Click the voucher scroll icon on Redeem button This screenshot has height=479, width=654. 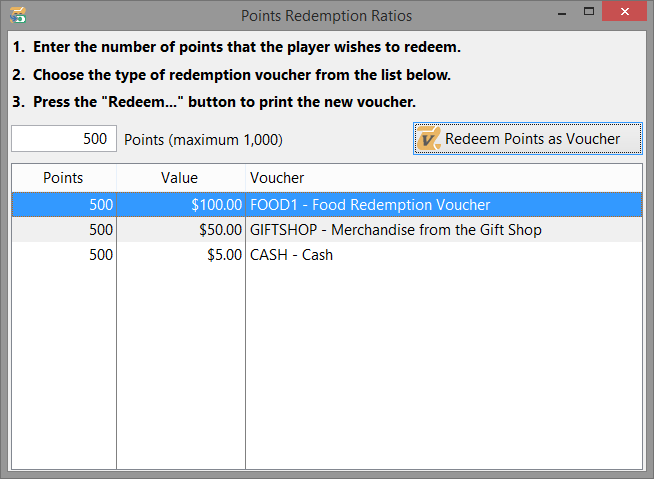click(x=429, y=138)
